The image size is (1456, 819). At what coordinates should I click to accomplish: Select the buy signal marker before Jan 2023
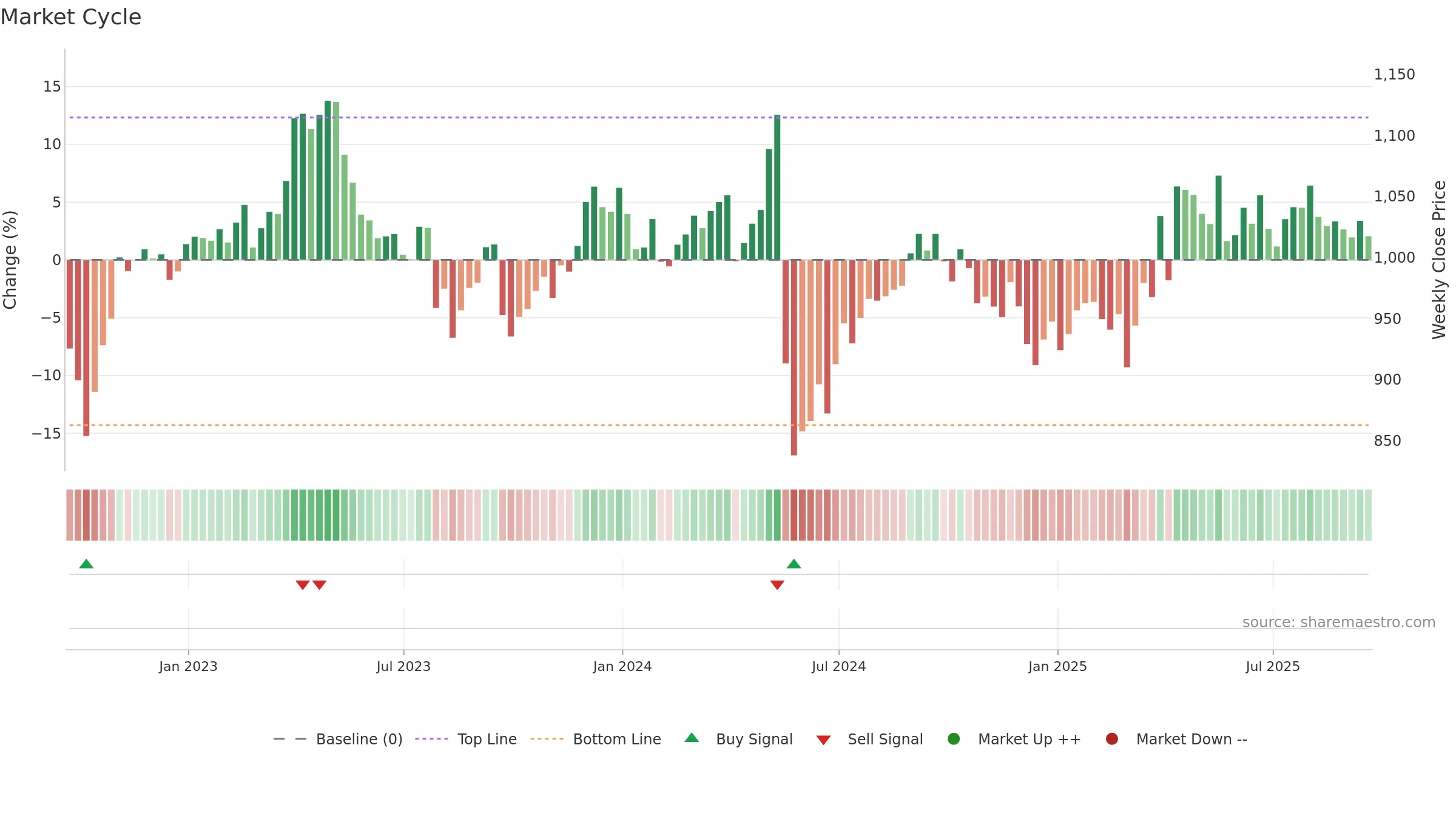86,564
